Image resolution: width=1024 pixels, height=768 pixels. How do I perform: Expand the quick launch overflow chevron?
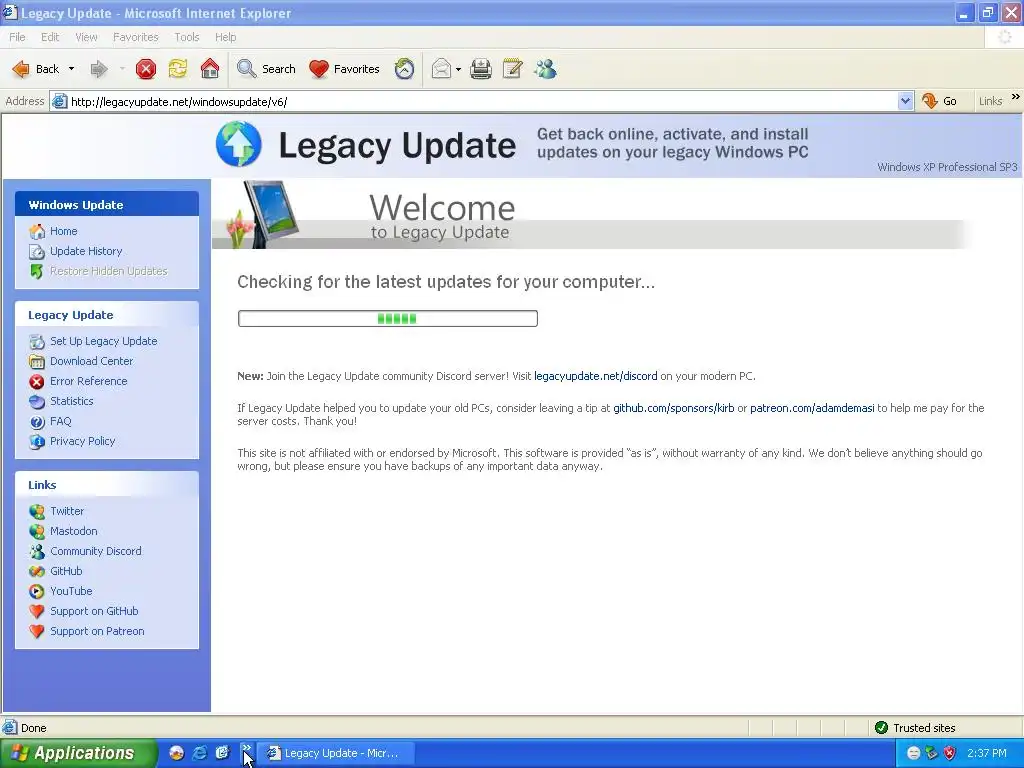coord(246,748)
